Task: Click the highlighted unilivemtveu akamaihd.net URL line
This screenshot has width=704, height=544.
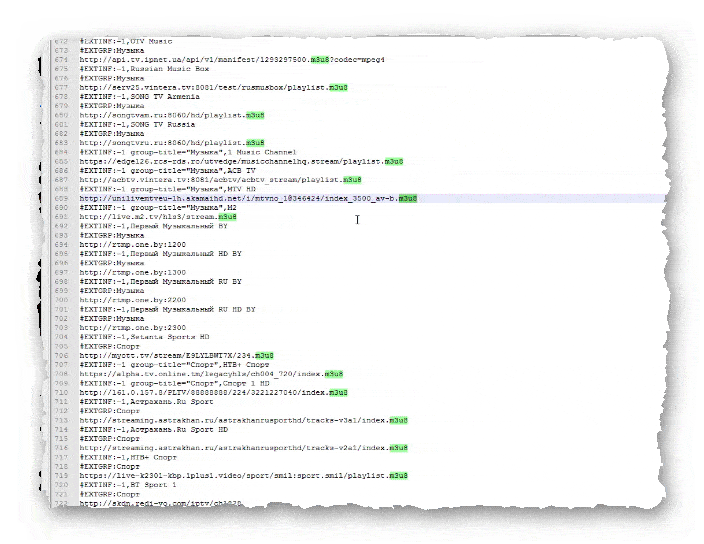Action: [x=248, y=198]
